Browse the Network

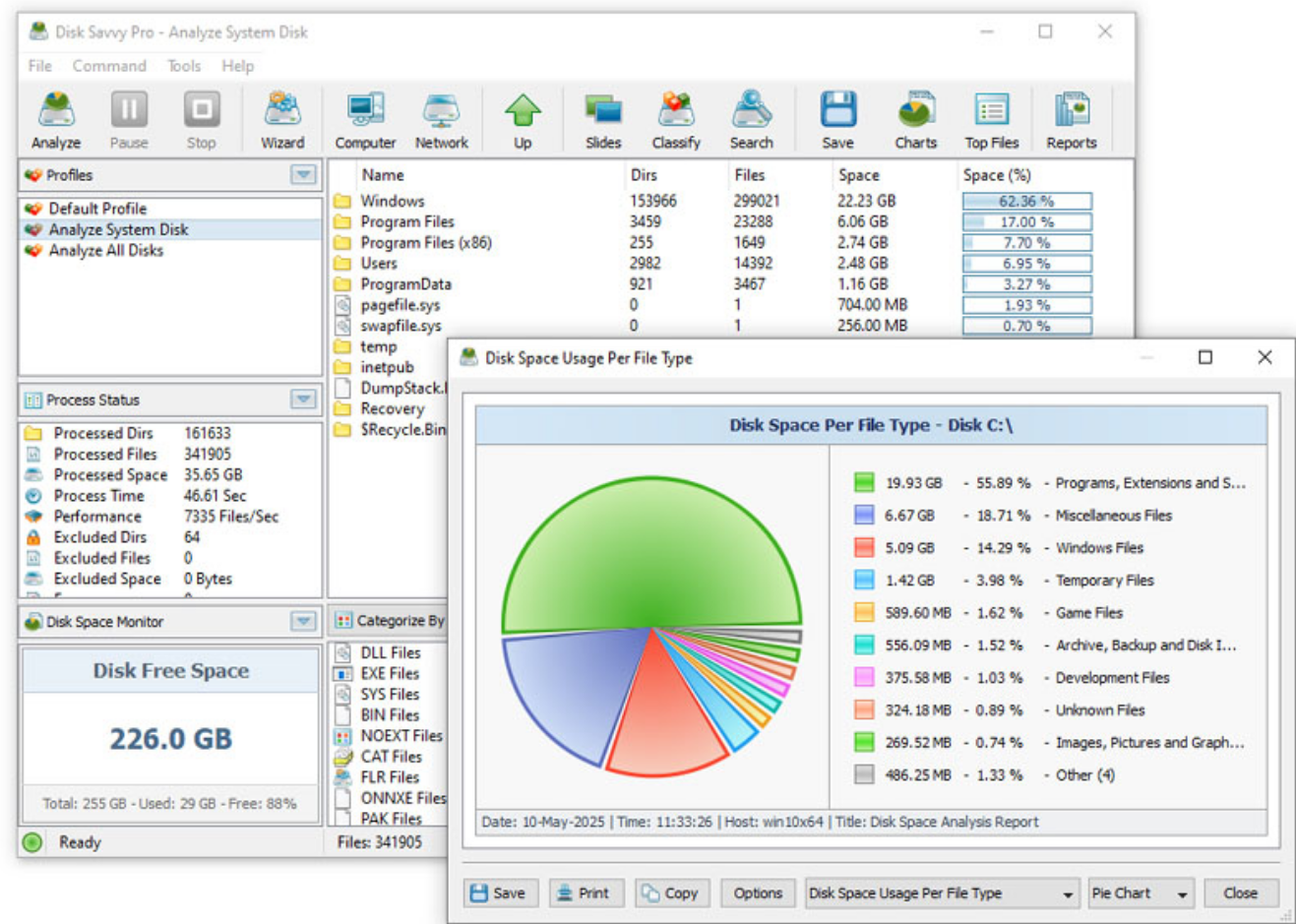(x=441, y=118)
